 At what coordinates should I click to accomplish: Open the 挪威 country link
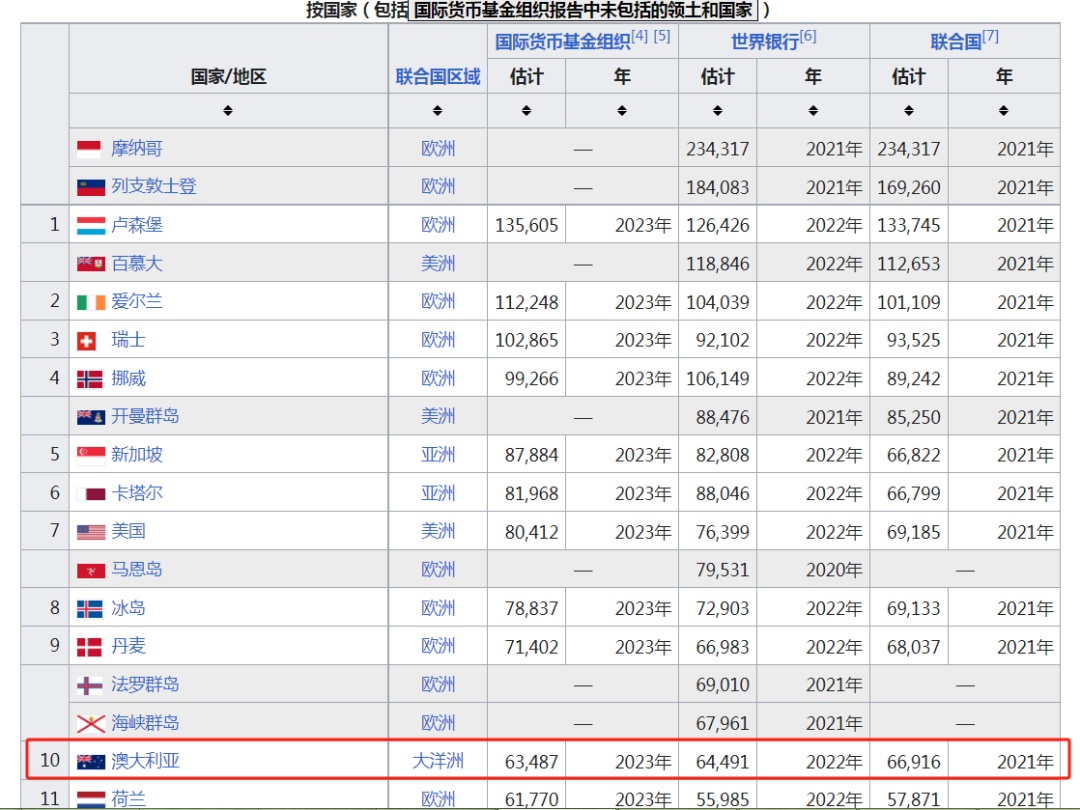[129, 378]
